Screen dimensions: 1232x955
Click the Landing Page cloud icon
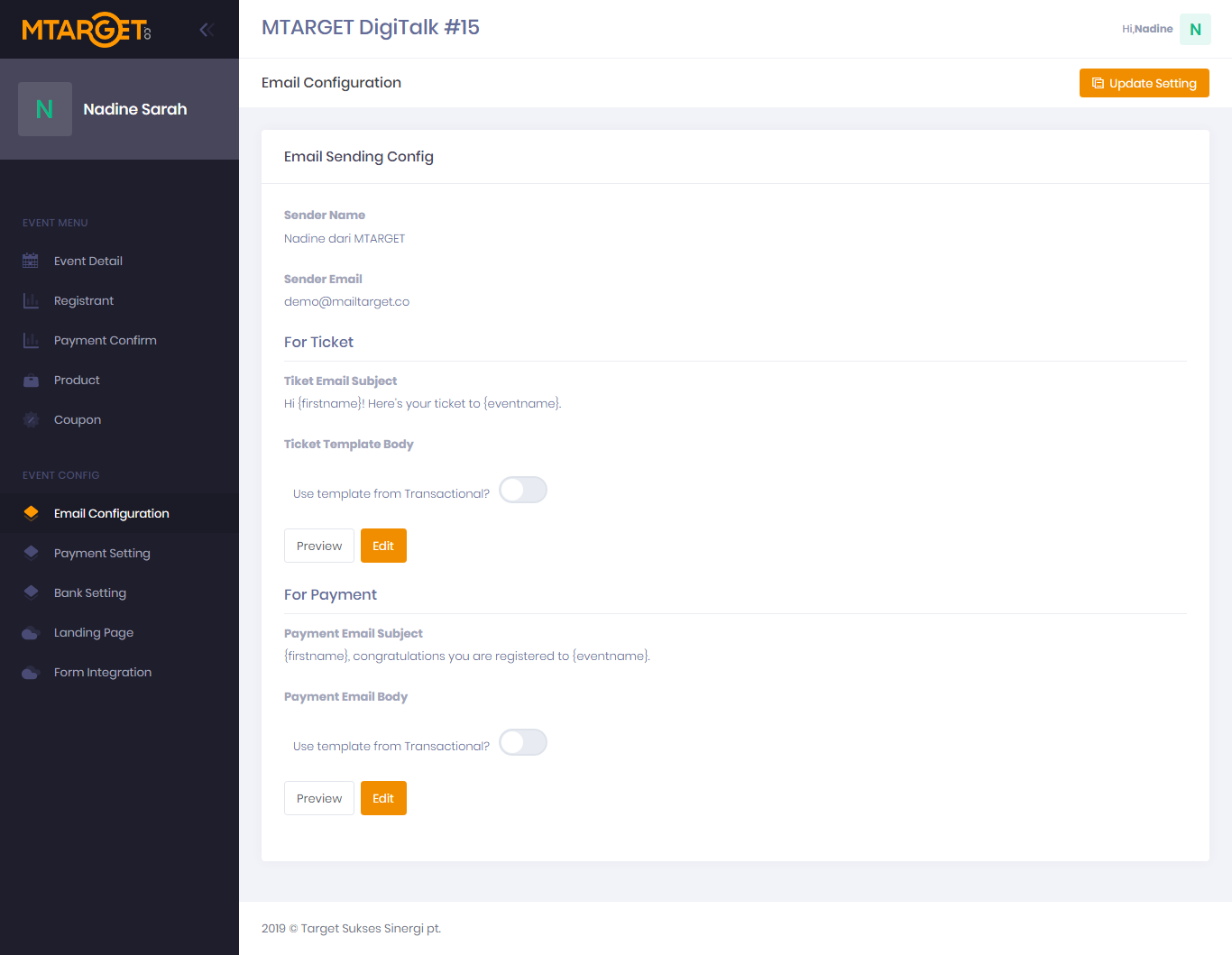coord(31,632)
